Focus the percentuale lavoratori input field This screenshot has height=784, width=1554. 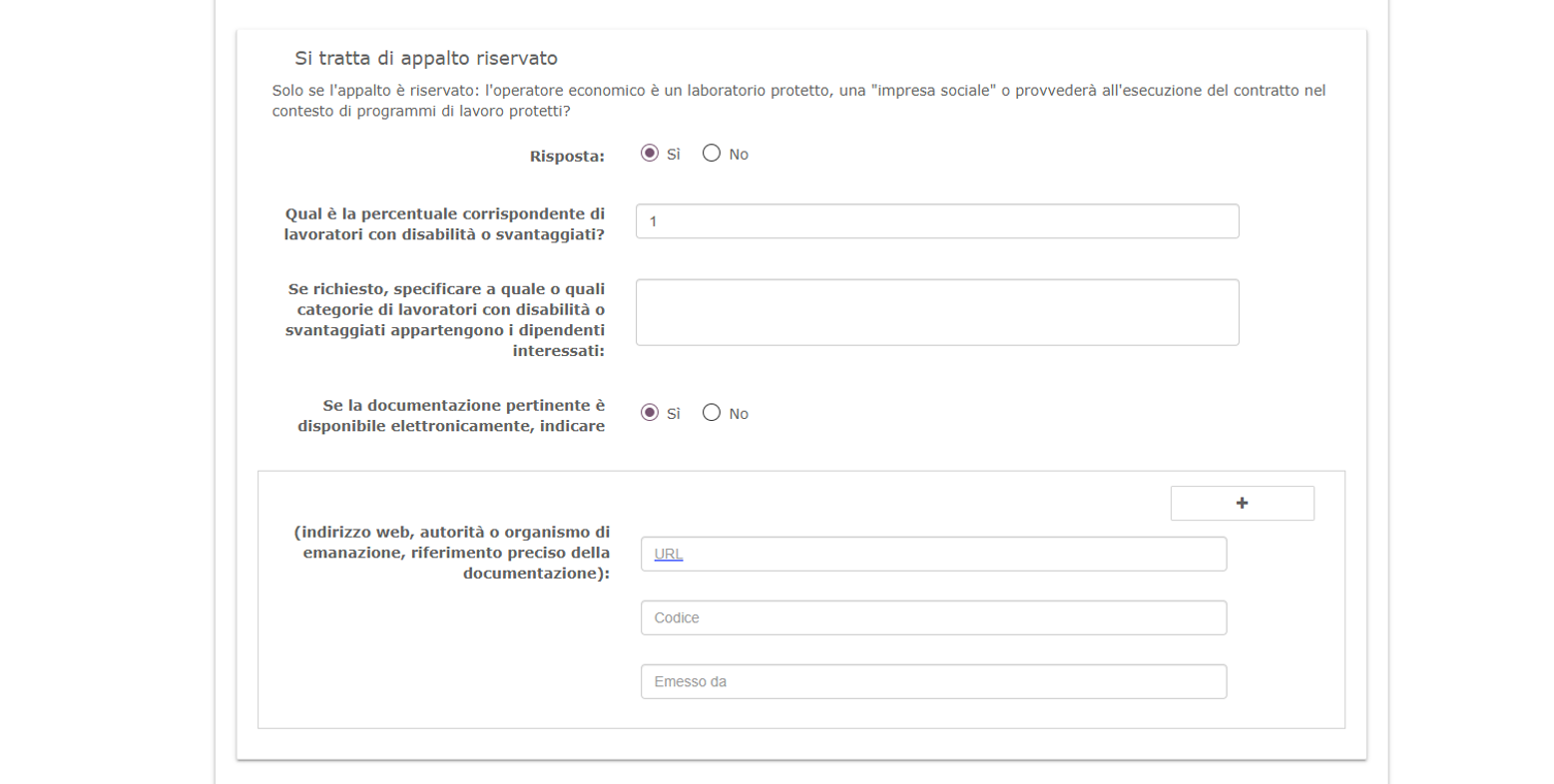point(936,221)
